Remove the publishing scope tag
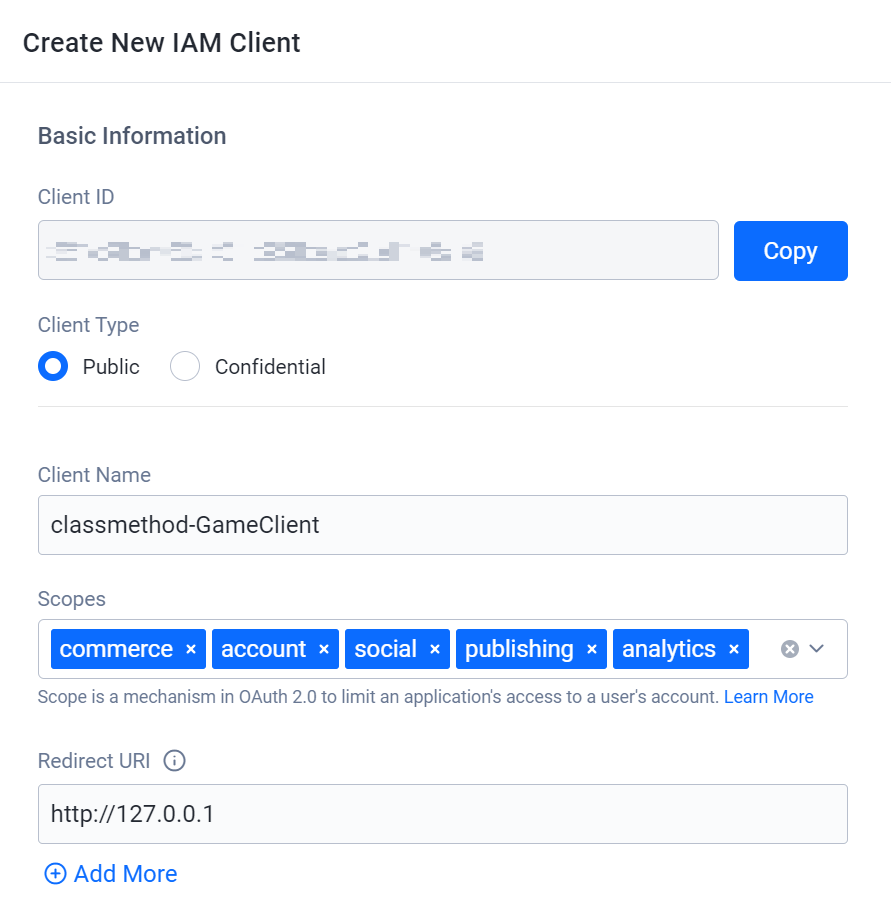 coord(592,650)
